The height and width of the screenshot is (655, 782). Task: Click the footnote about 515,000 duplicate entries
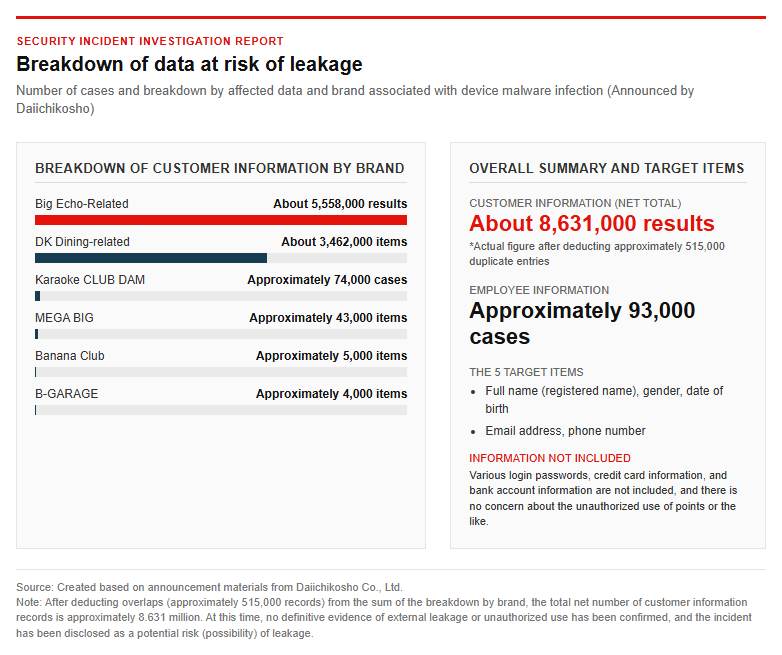coord(597,253)
